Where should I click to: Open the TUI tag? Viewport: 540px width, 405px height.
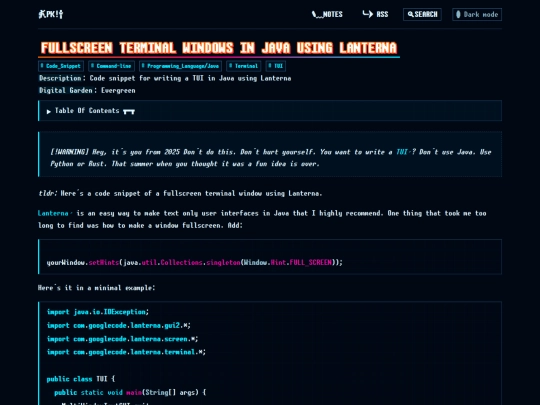tap(276, 66)
